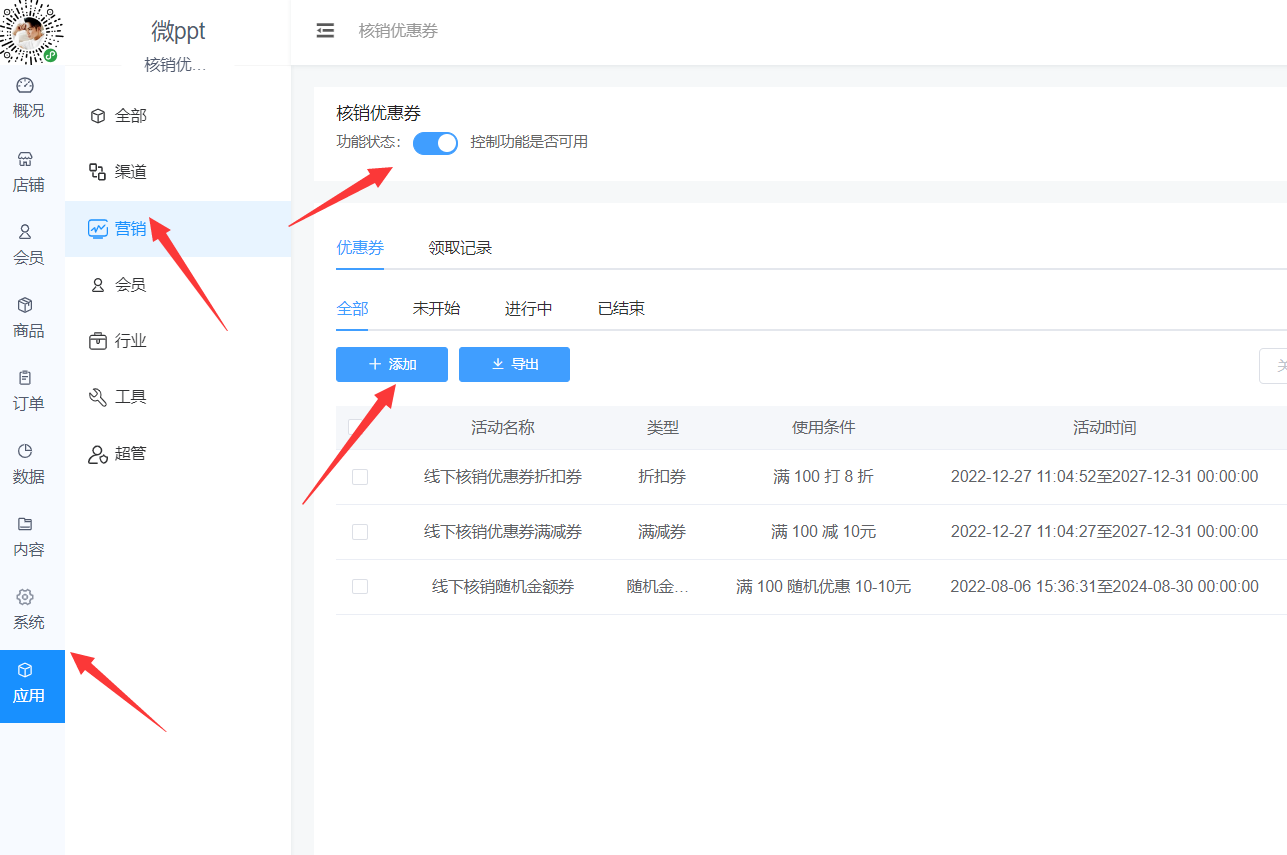Click the QR code avatar thumbnail
The image size is (1287, 855).
pyautogui.click(x=30, y=32)
